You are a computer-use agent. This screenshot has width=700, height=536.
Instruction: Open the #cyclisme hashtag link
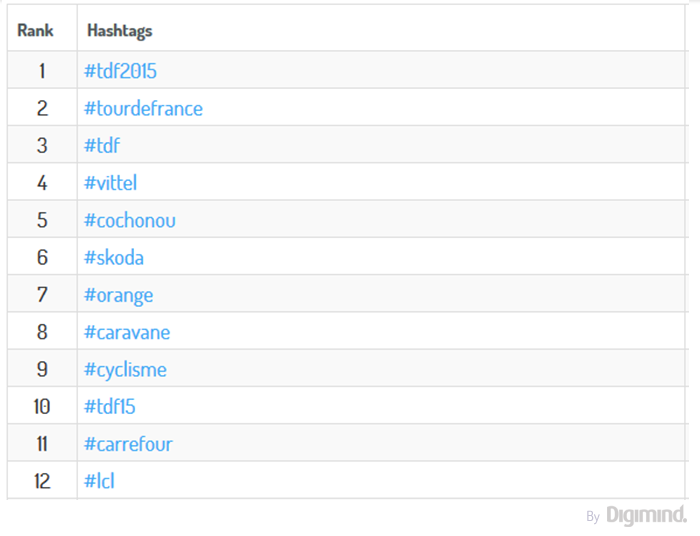125,370
